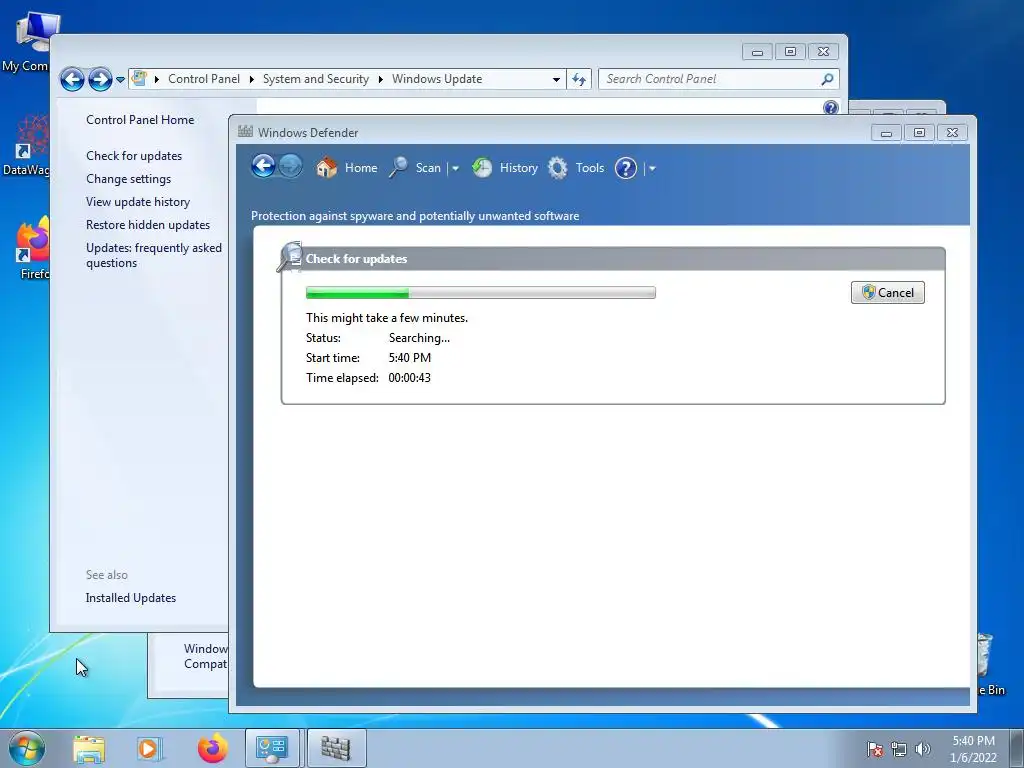Click the Show desktop strip
This screenshot has height=768, width=1024.
tap(1017, 748)
